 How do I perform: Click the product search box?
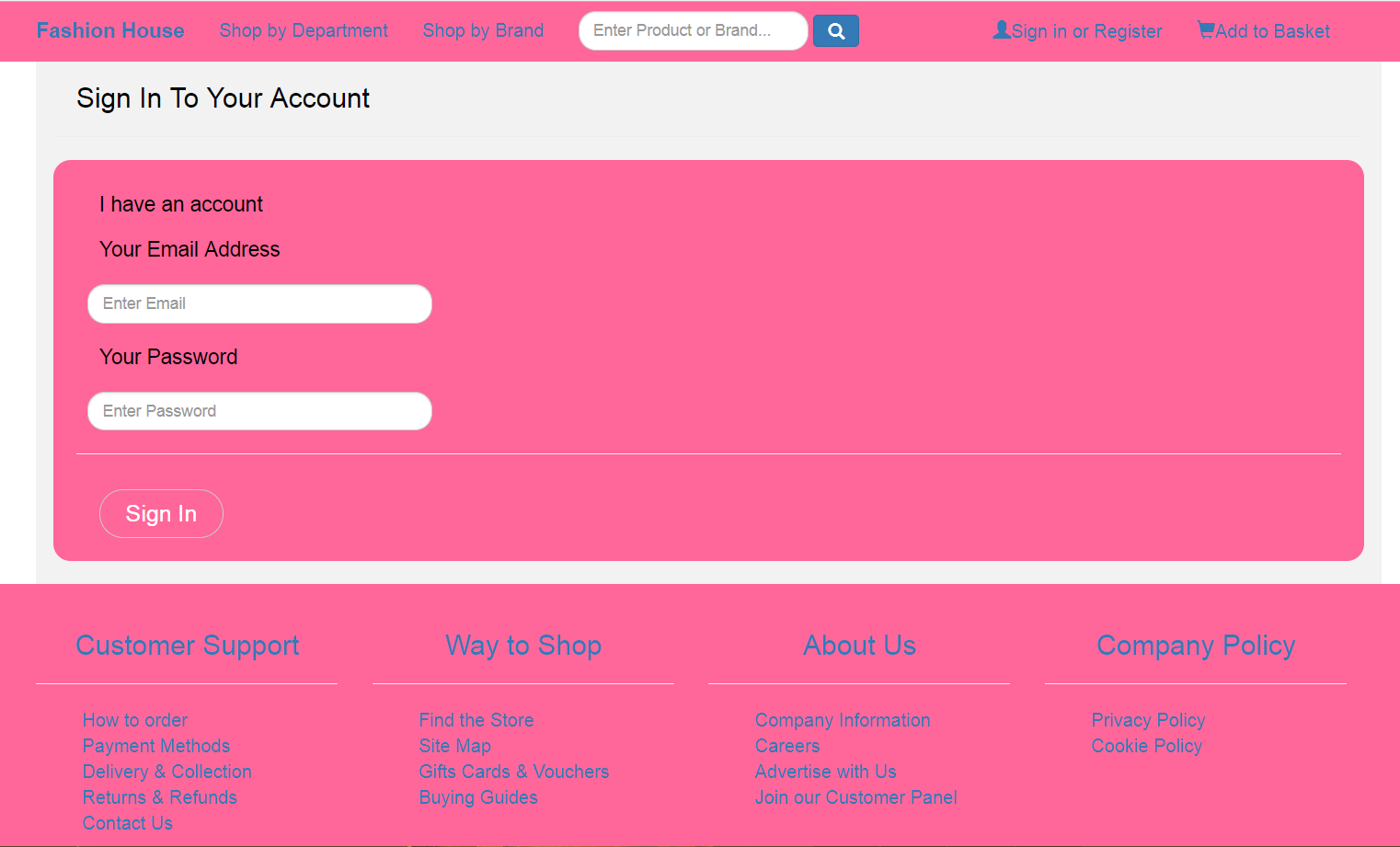(x=693, y=30)
